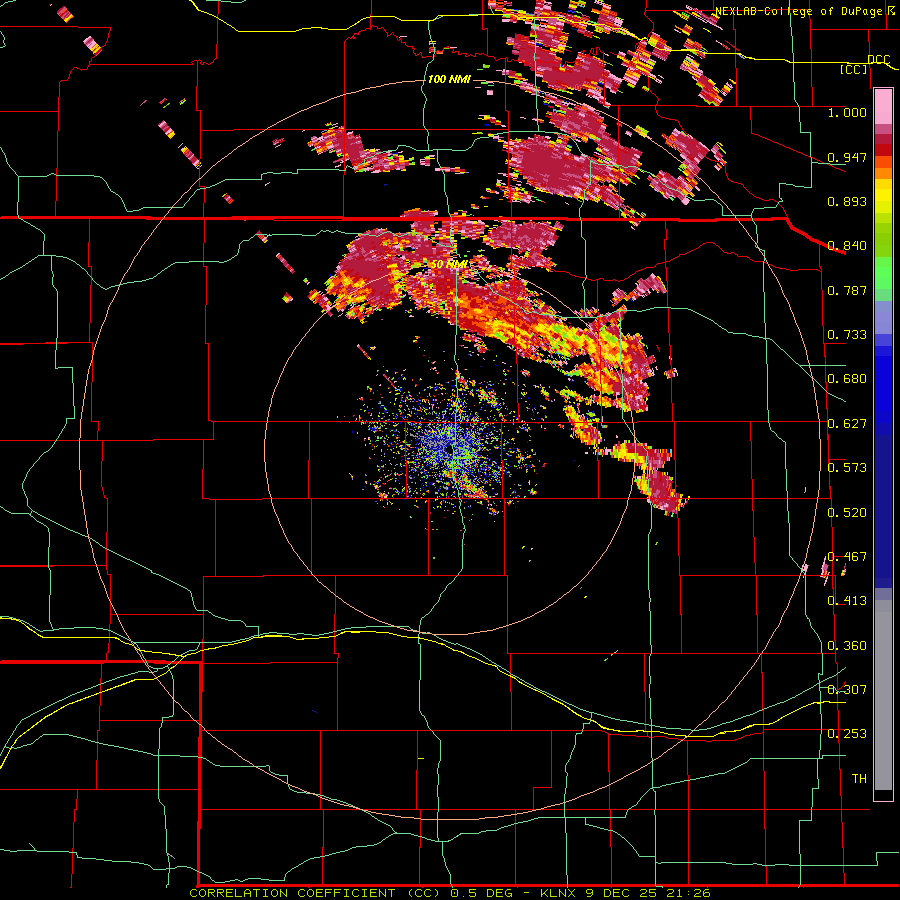Select the 0.253 scale value
Screen dimensions: 900x900
(847, 734)
